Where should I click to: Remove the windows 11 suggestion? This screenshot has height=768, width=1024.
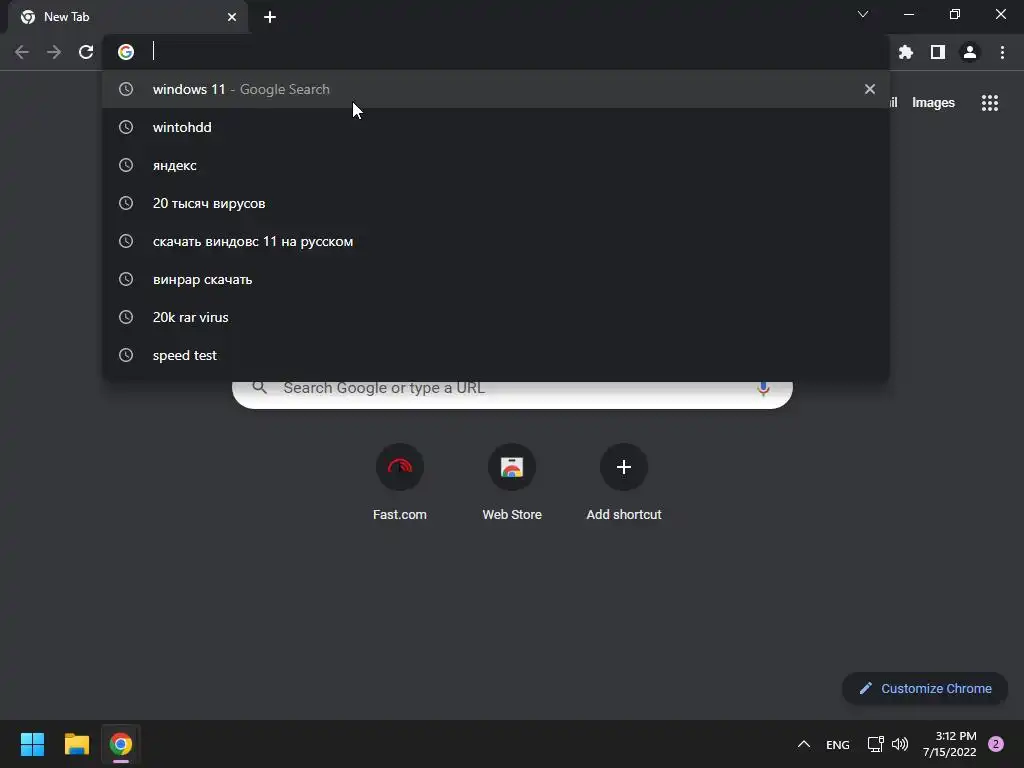[870, 89]
